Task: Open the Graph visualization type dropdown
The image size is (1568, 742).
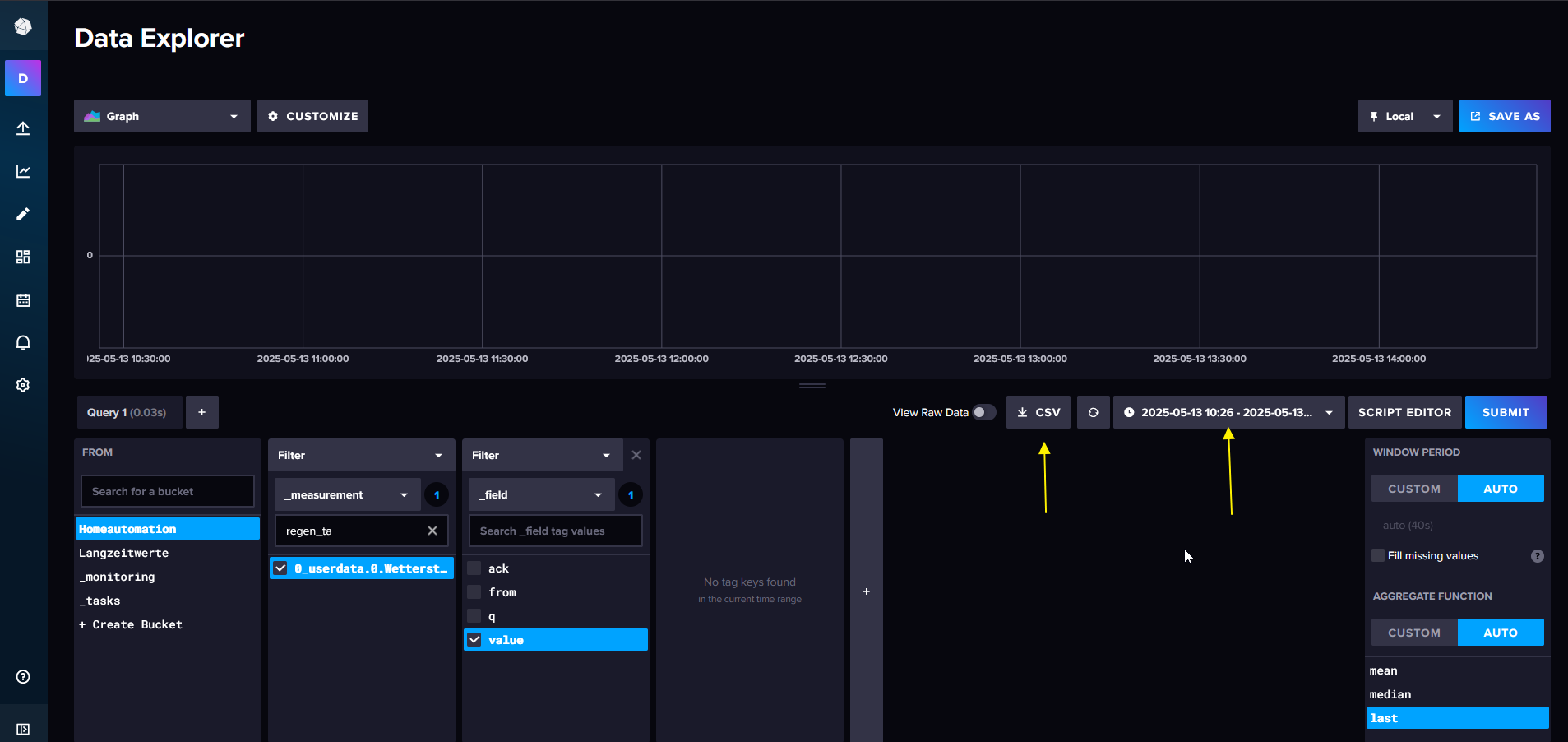Action: pos(162,116)
